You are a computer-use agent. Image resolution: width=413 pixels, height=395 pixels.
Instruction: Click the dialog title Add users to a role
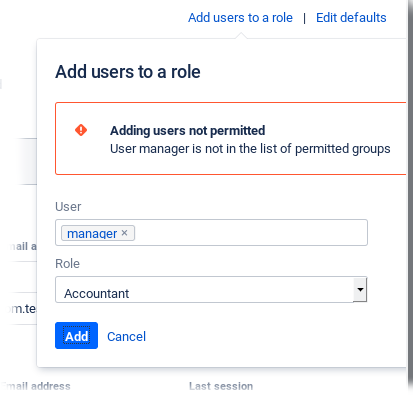(128, 72)
